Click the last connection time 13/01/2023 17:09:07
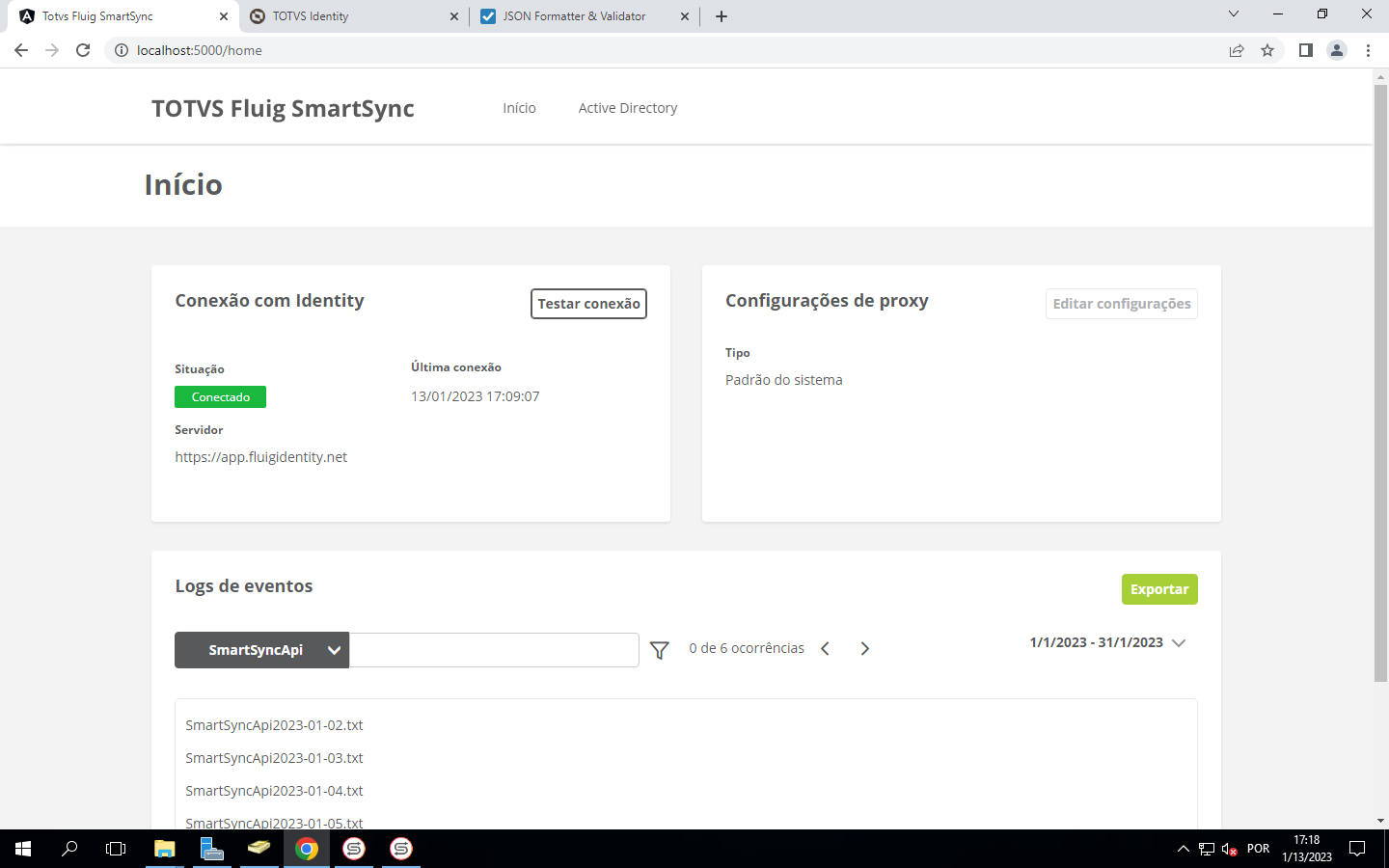The image size is (1389, 868). click(476, 396)
